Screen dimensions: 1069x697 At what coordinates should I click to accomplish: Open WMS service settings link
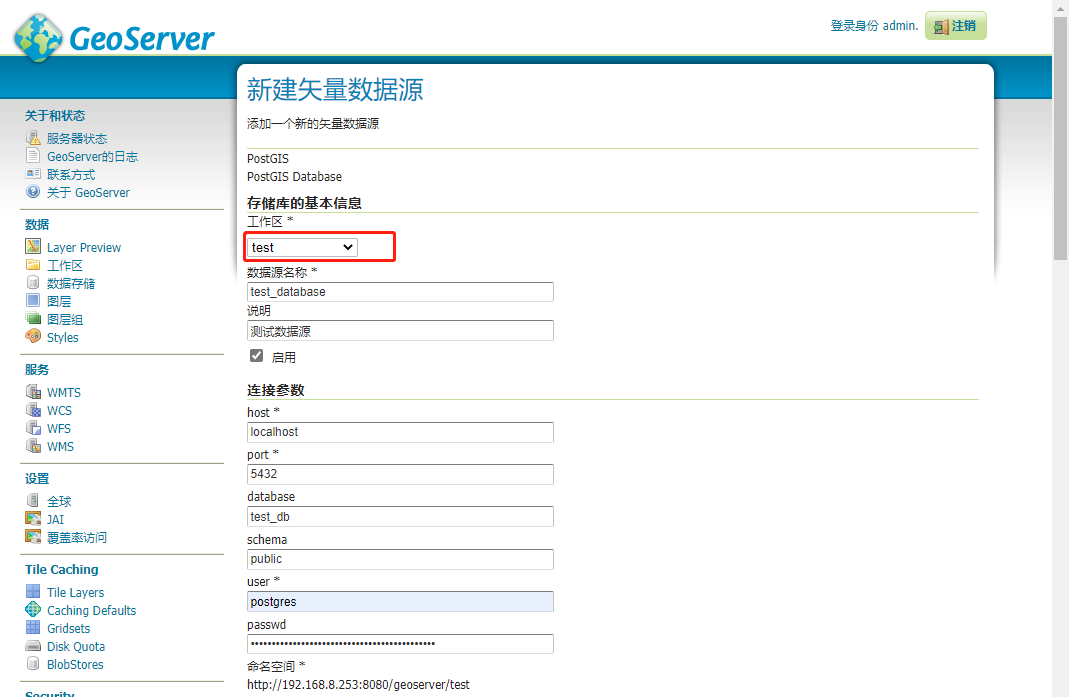(x=60, y=446)
